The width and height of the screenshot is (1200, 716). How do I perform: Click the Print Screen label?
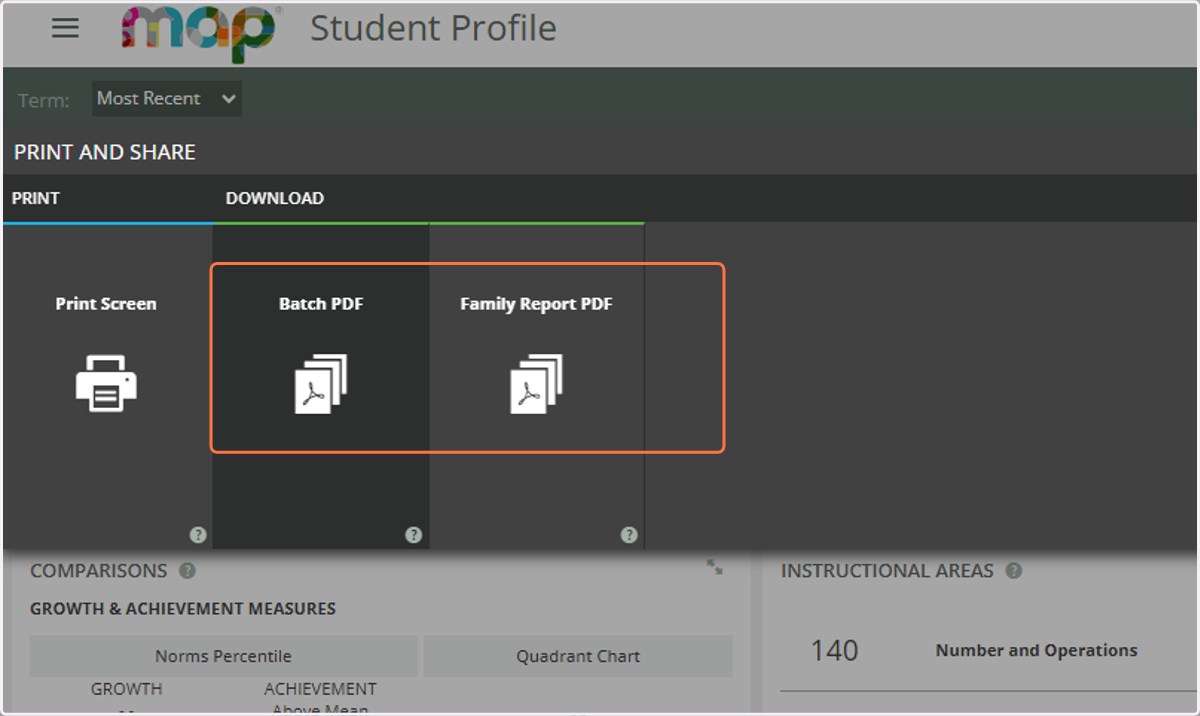pos(106,304)
